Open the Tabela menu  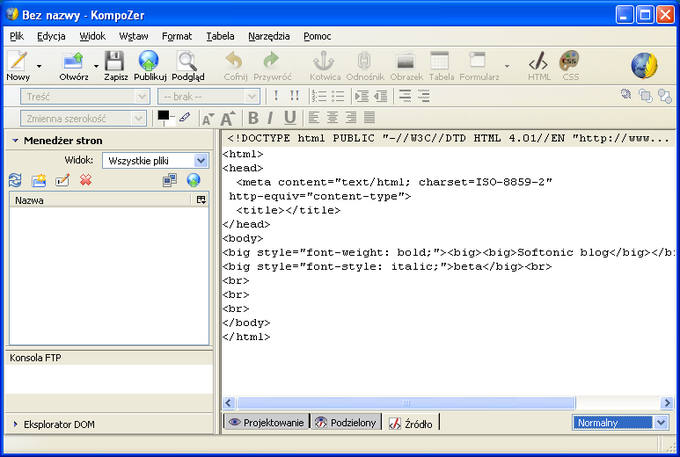pos(220,36)
